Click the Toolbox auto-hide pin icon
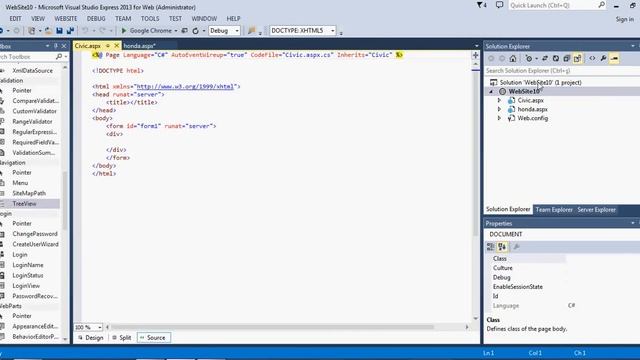The image size is (640, 360). pyautogui.click(x=56, y=46)
